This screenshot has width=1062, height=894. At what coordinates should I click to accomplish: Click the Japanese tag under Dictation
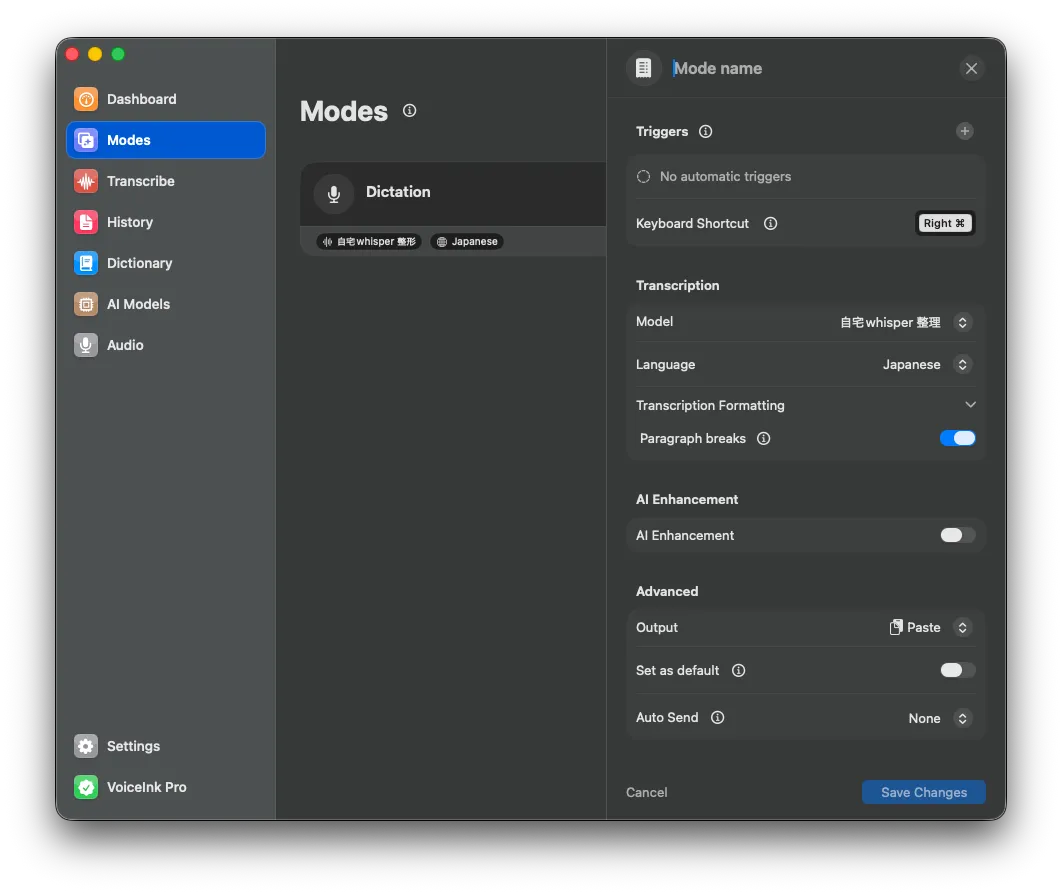(x=467, y=242)
